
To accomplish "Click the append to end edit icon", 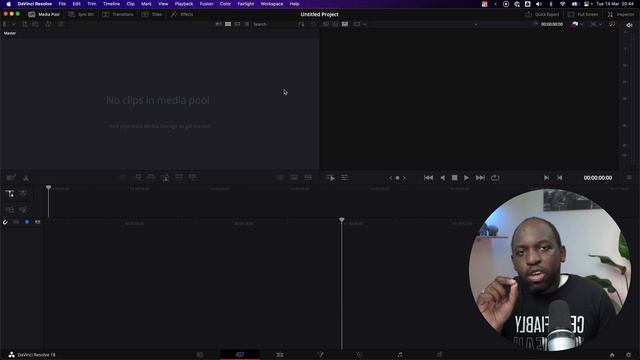I will [x=151, y=177].
